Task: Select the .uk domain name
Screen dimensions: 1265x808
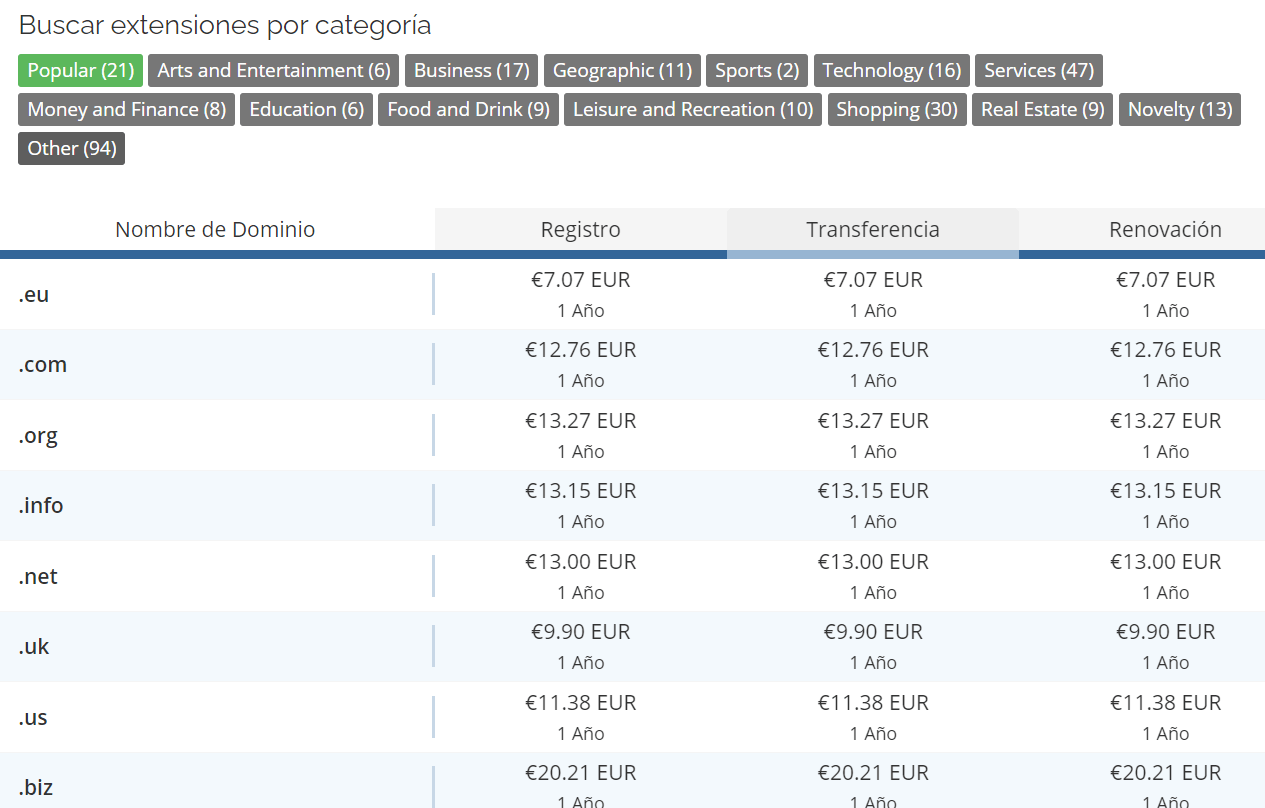Action: [x=34, y=646]
